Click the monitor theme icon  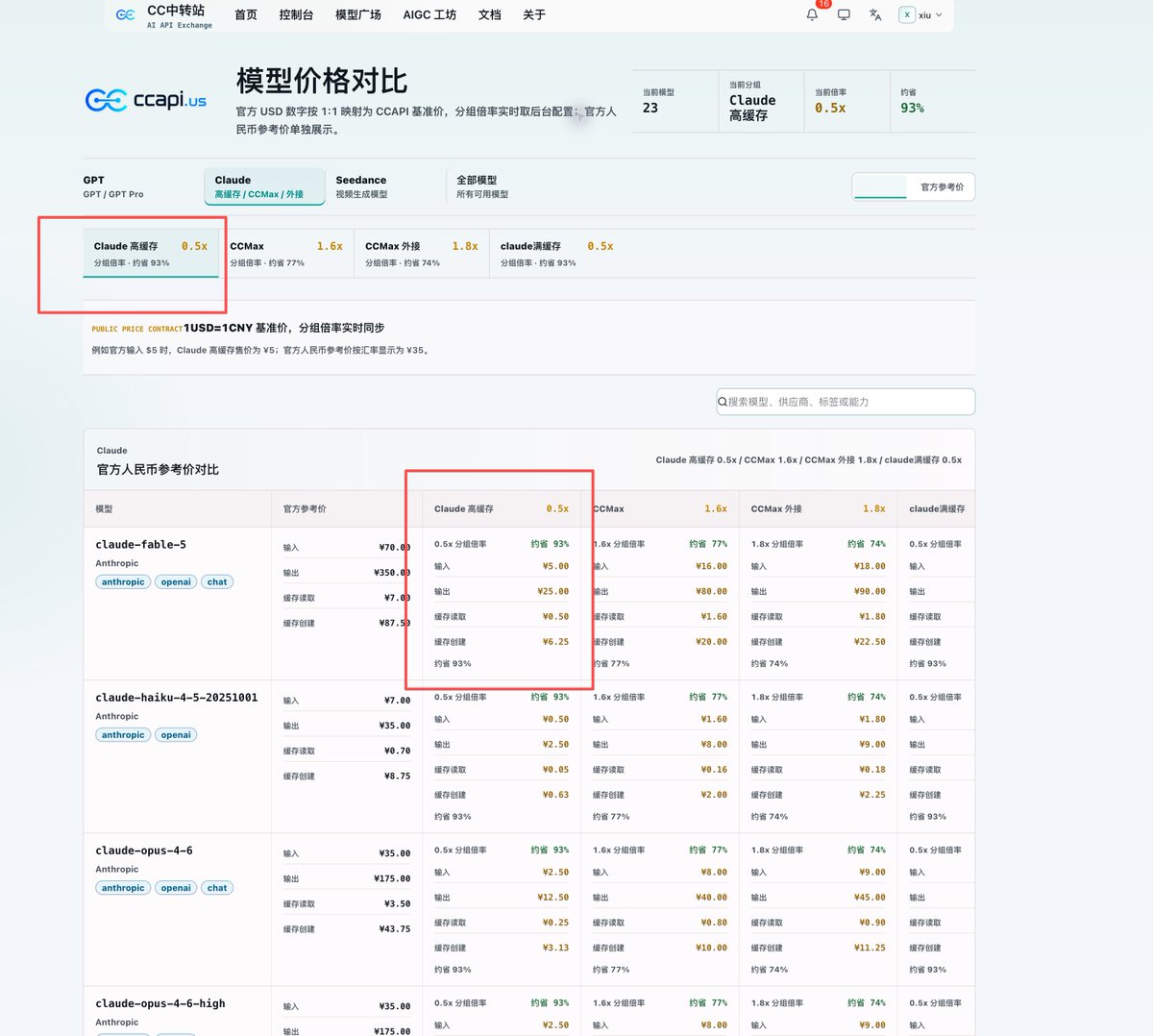point(844,15)
